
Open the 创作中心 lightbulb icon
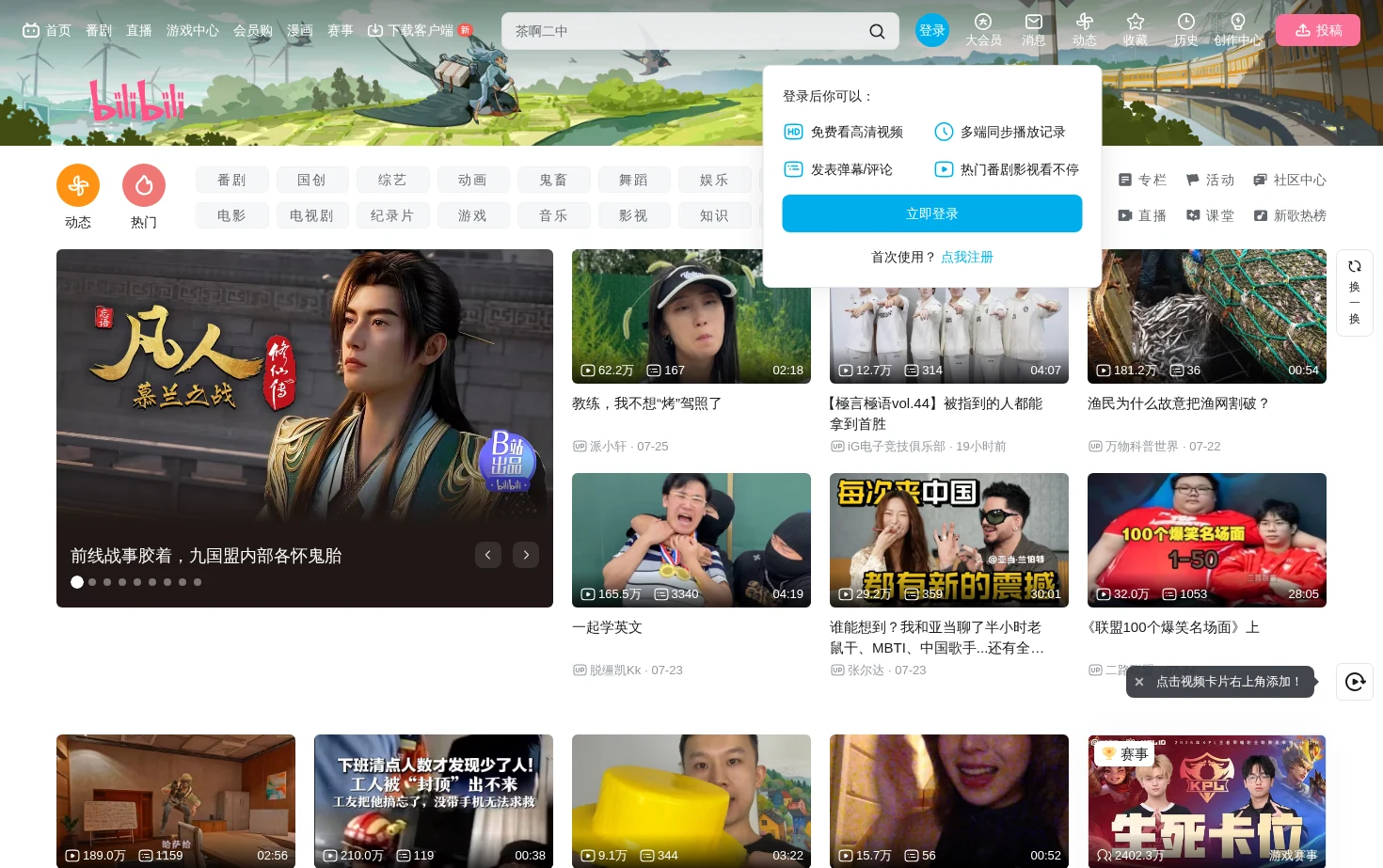1237,30
